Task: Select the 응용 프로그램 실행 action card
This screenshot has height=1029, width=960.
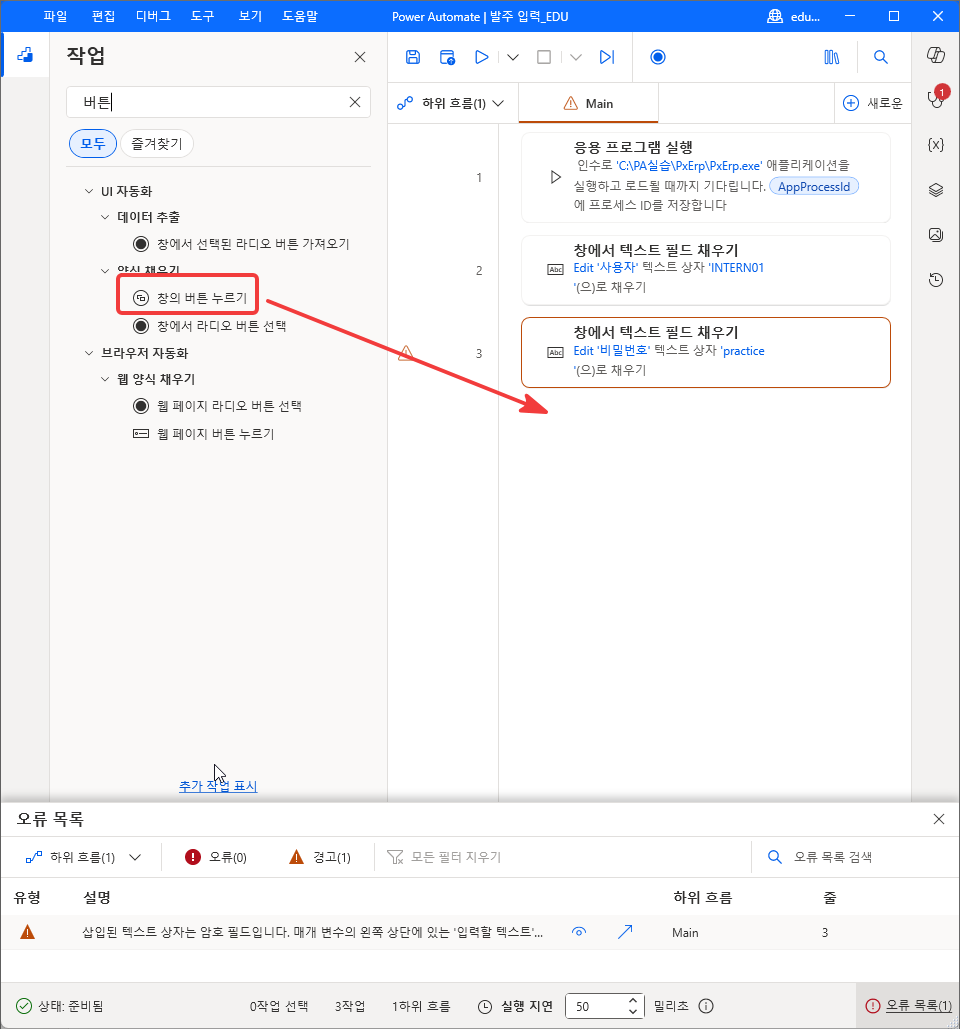Action: pyautogui.click(x=705, y=177)
